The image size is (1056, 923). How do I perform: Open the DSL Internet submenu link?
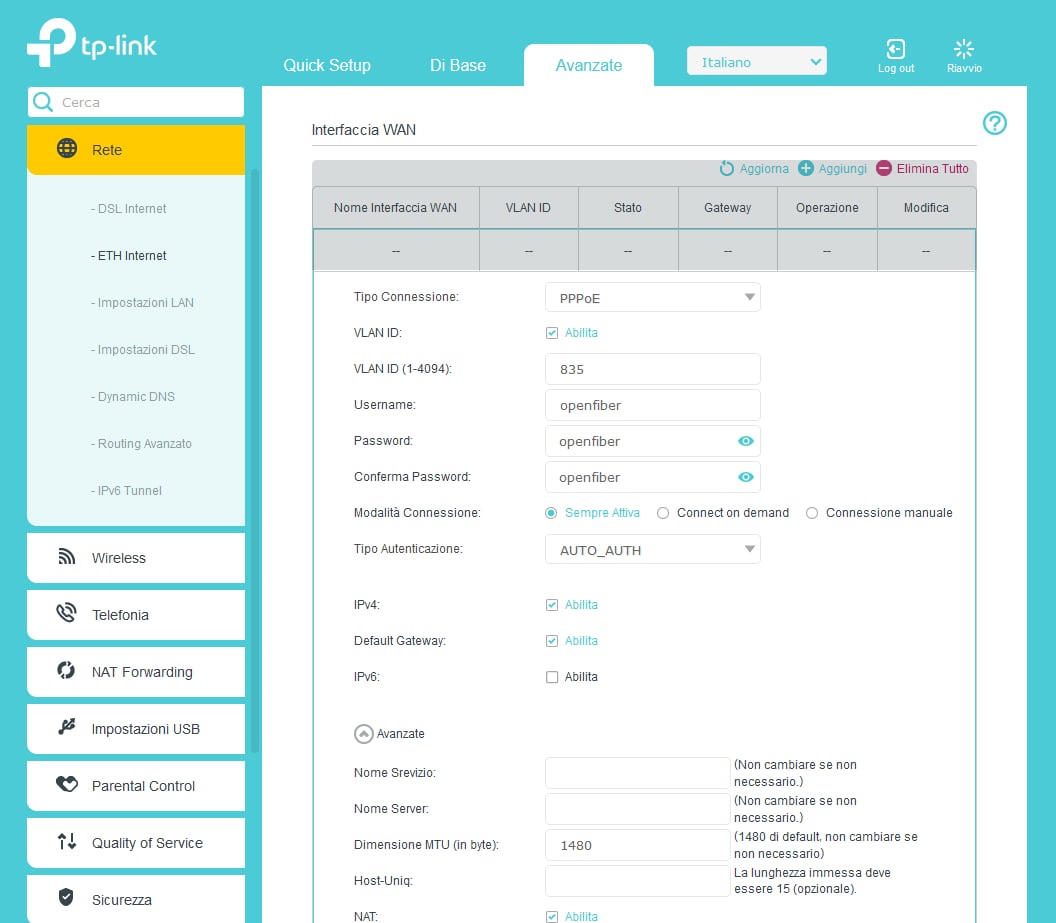tap(132, 209)
